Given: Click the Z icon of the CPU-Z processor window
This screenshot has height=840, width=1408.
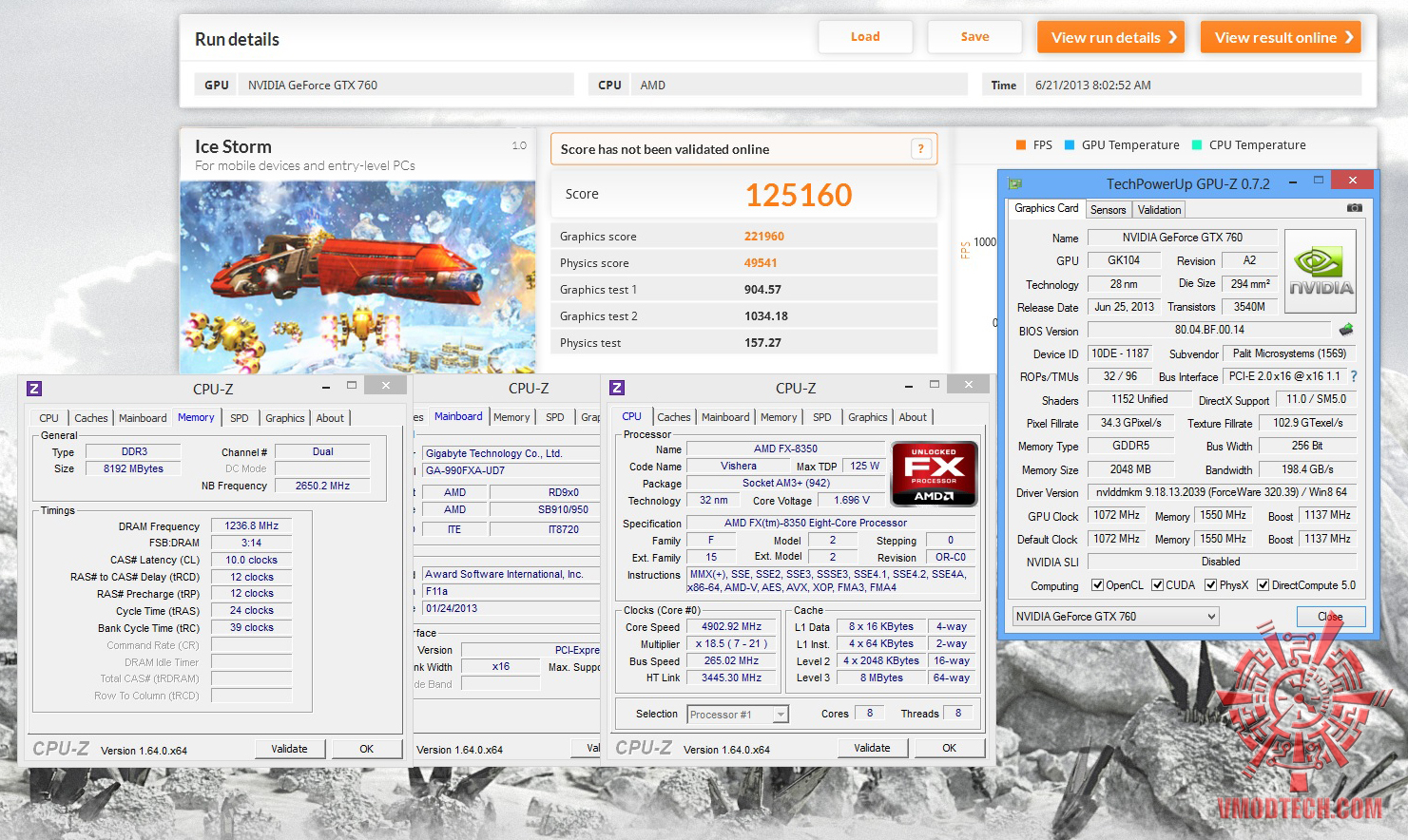Looking at the screenshot, I should coord(617,388).
